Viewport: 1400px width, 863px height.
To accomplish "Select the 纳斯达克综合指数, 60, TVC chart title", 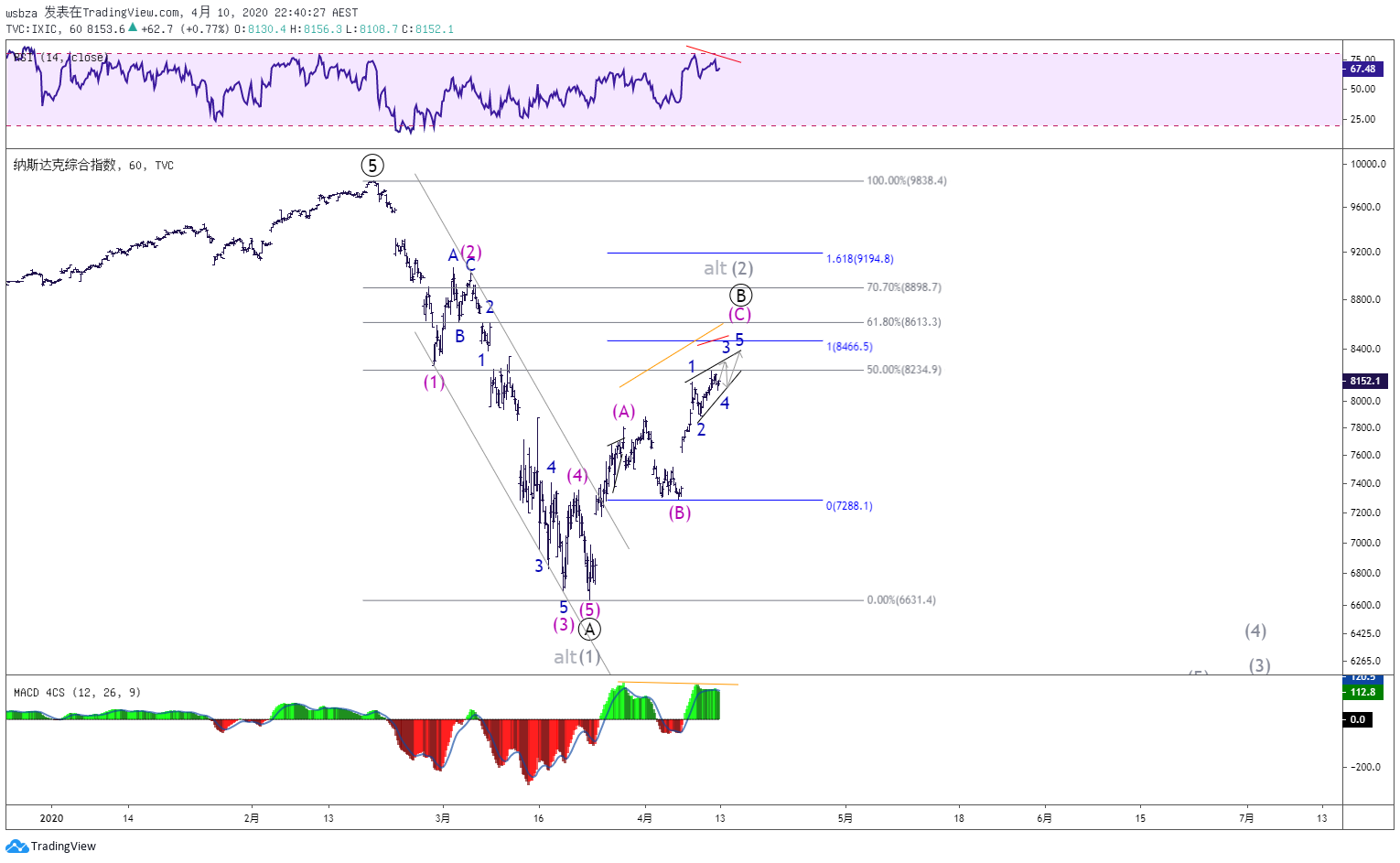I will [x=93, y=166].
